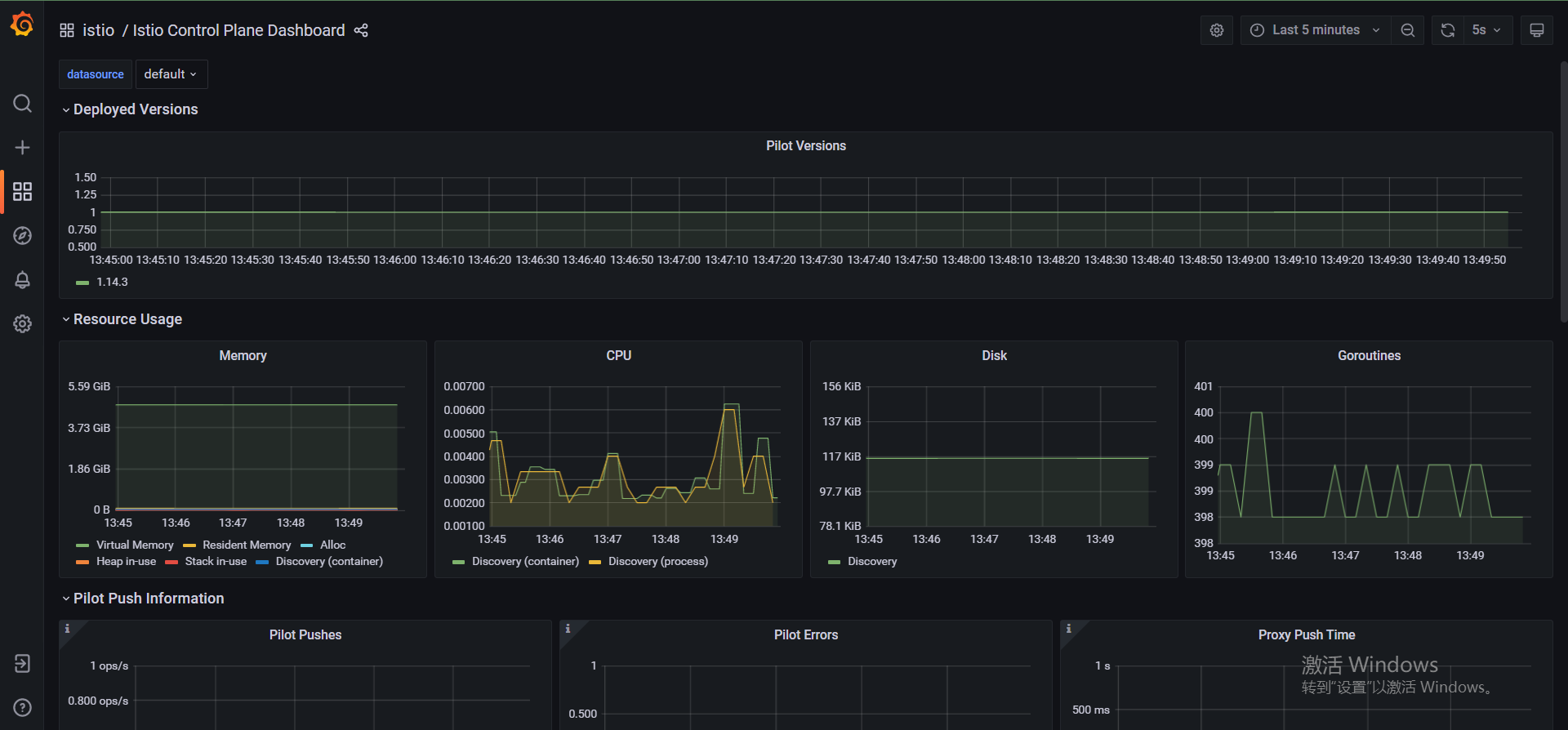Click the Create plus icon in sidebar
1568x730 pixels.
(x=22, y=148)
